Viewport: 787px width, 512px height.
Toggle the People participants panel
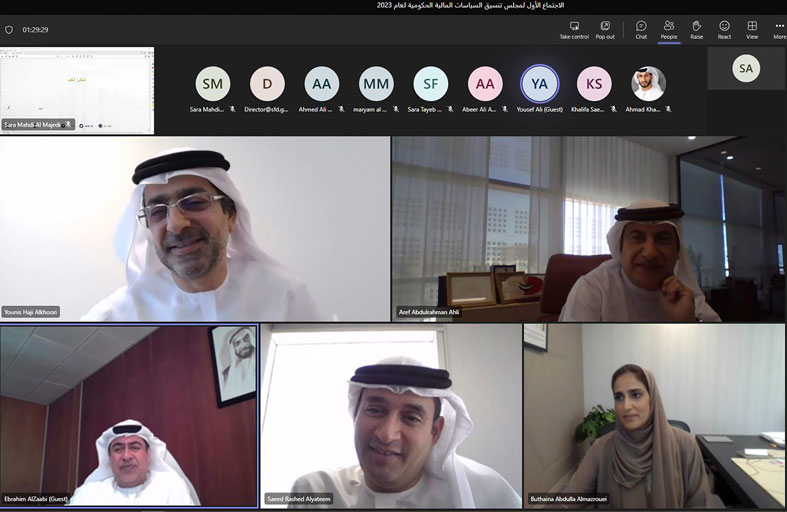coord(668,29)
